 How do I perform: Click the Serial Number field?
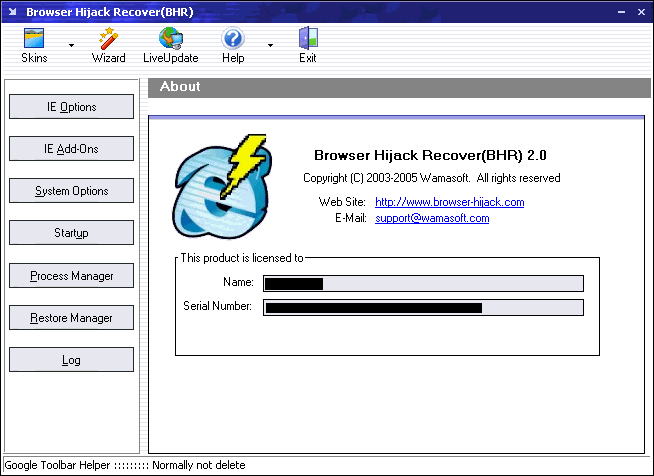coord(423,307)
